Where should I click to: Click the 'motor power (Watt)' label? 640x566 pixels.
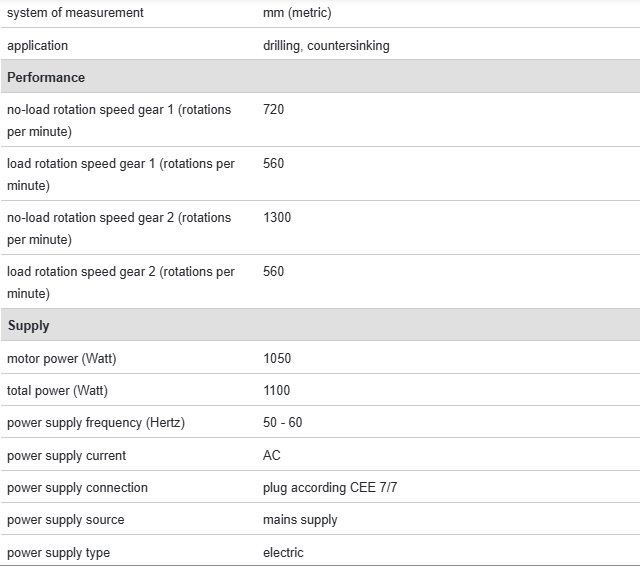[x=68, y=358]
